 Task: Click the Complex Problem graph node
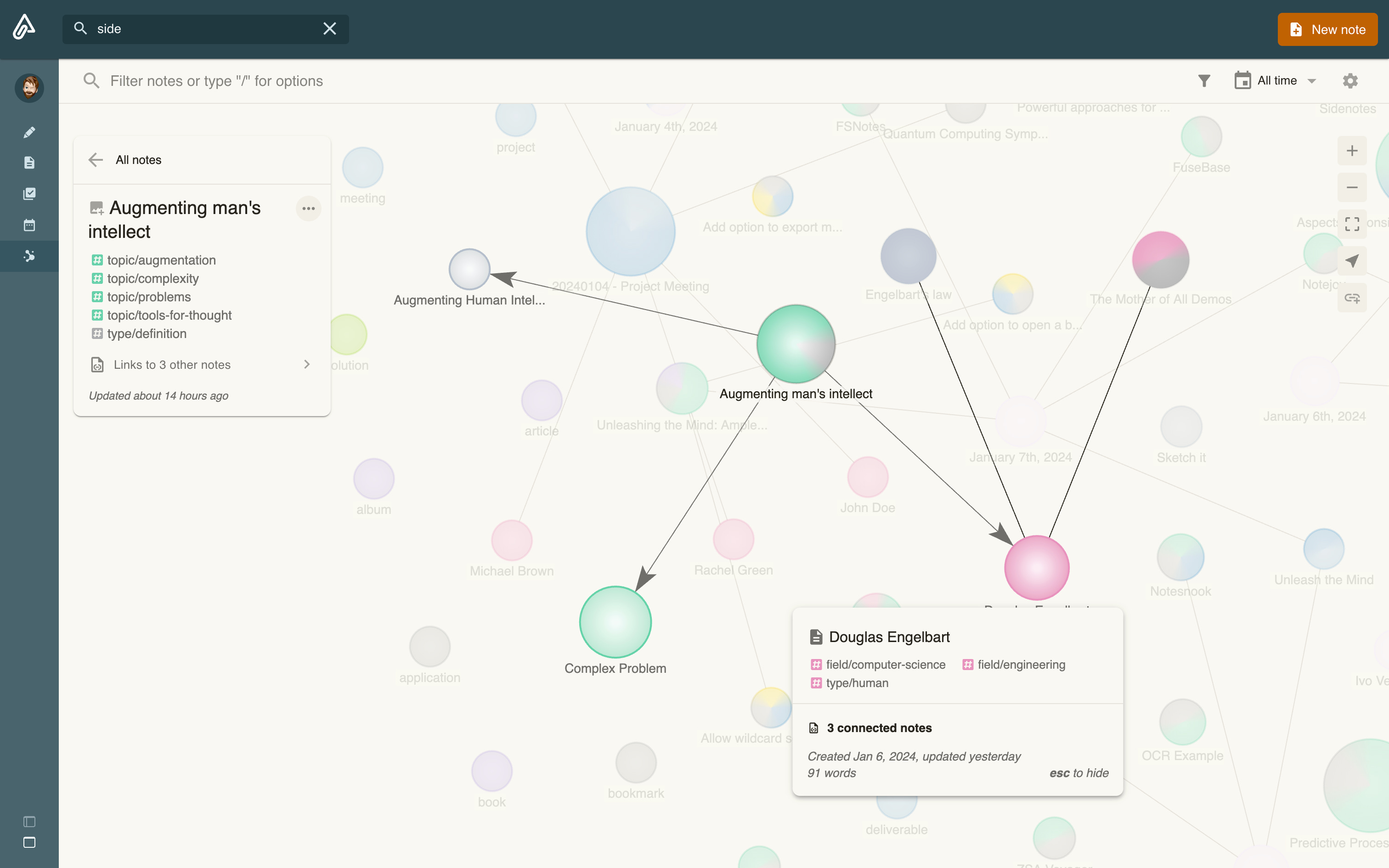pos(615,622)
